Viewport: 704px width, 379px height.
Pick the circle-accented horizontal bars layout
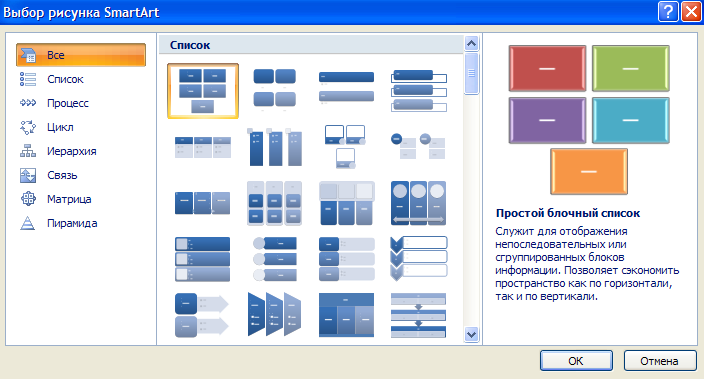(274, 259)
